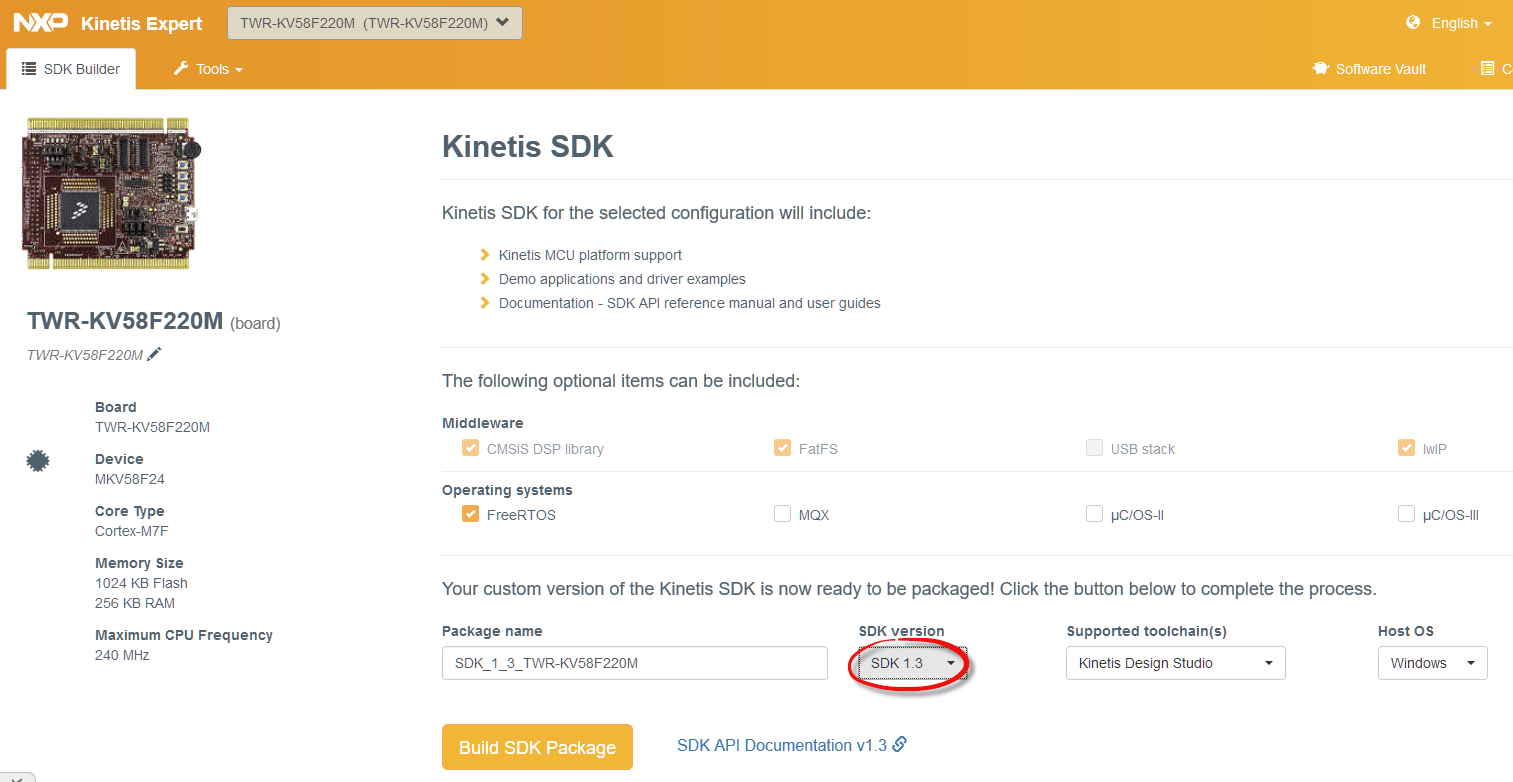Click the Package name input field
1513x782 pixels.
(634, 663)
